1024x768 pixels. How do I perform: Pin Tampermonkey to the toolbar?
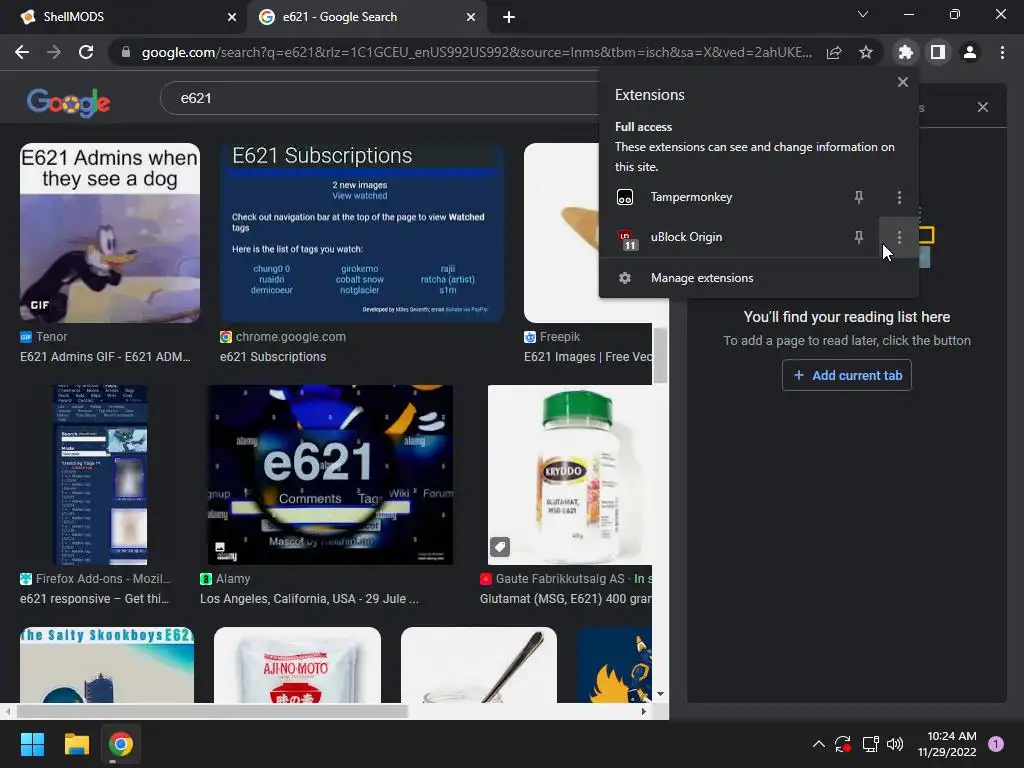click(859, 197)
